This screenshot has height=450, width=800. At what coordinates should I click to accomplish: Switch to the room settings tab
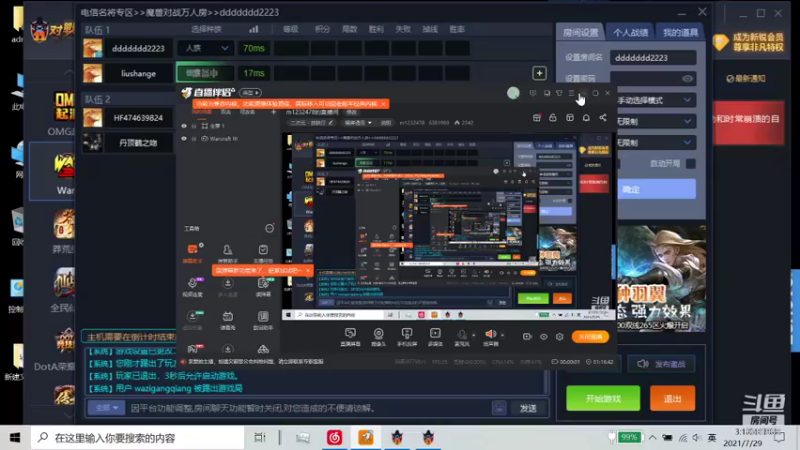pyautogui.click(x=581, y=33)
